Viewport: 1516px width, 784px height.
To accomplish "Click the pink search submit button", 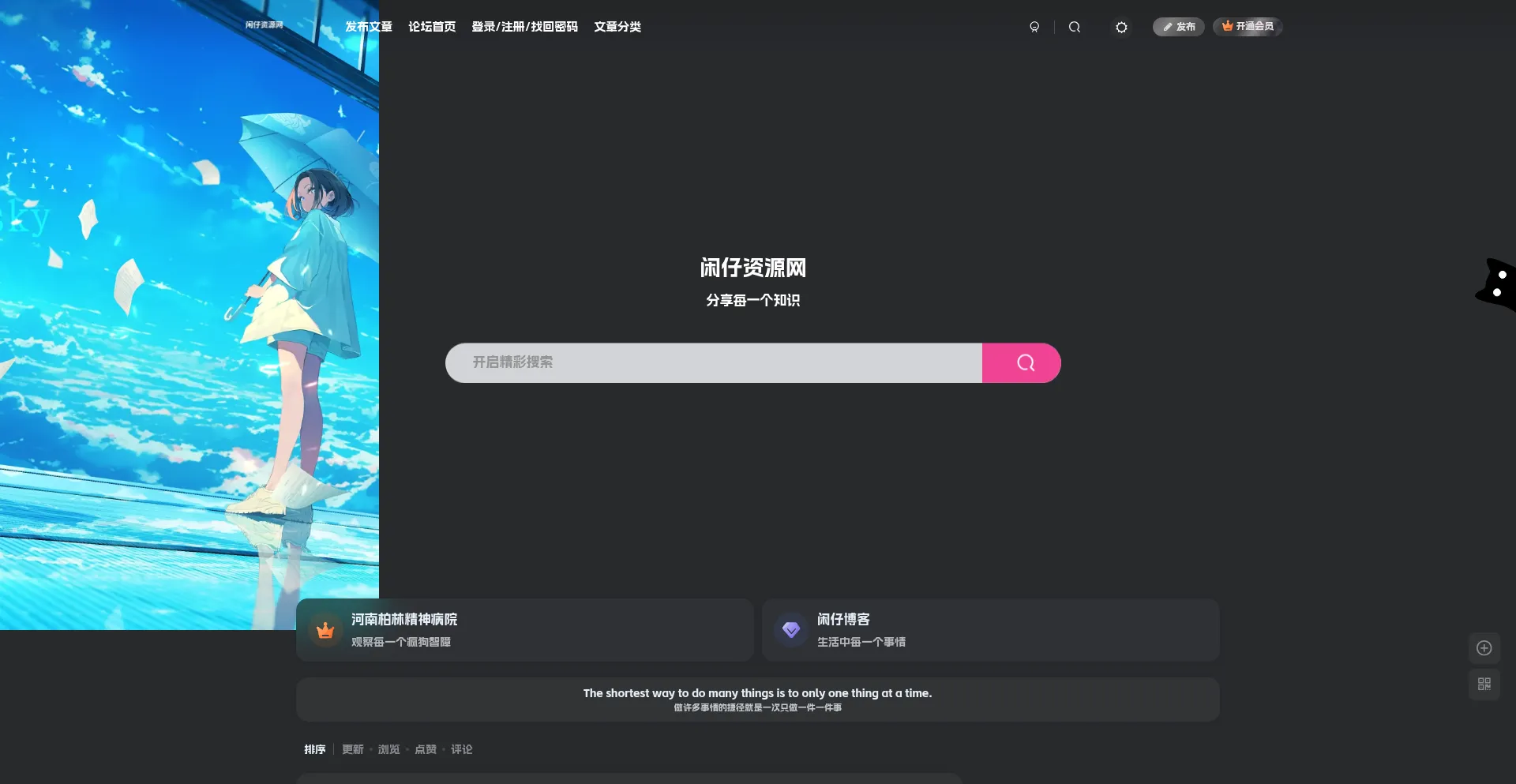I will [x=1022, y=363].
